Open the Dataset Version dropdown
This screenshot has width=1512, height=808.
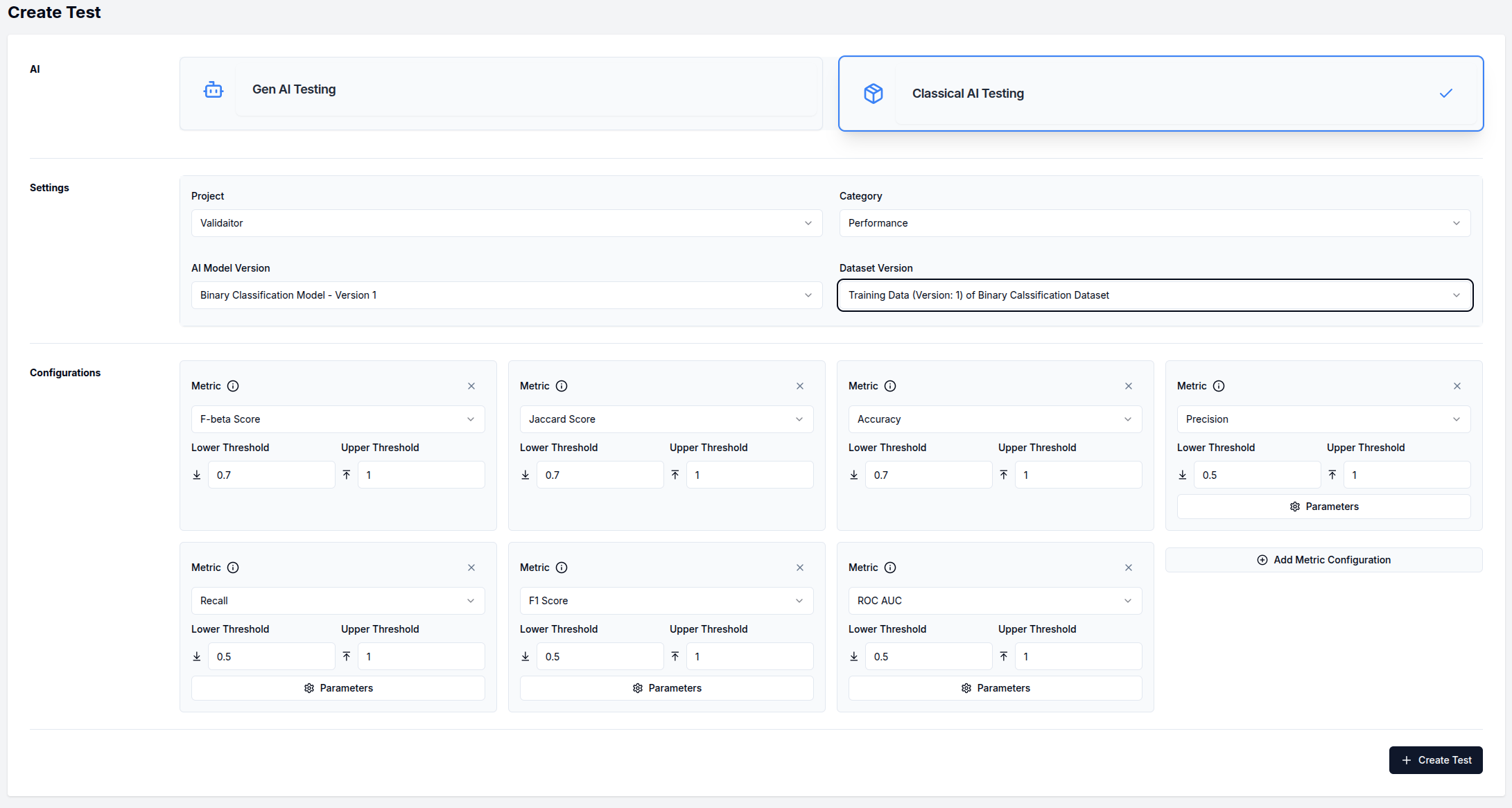pyautogui.click(x=1154, y=295)
